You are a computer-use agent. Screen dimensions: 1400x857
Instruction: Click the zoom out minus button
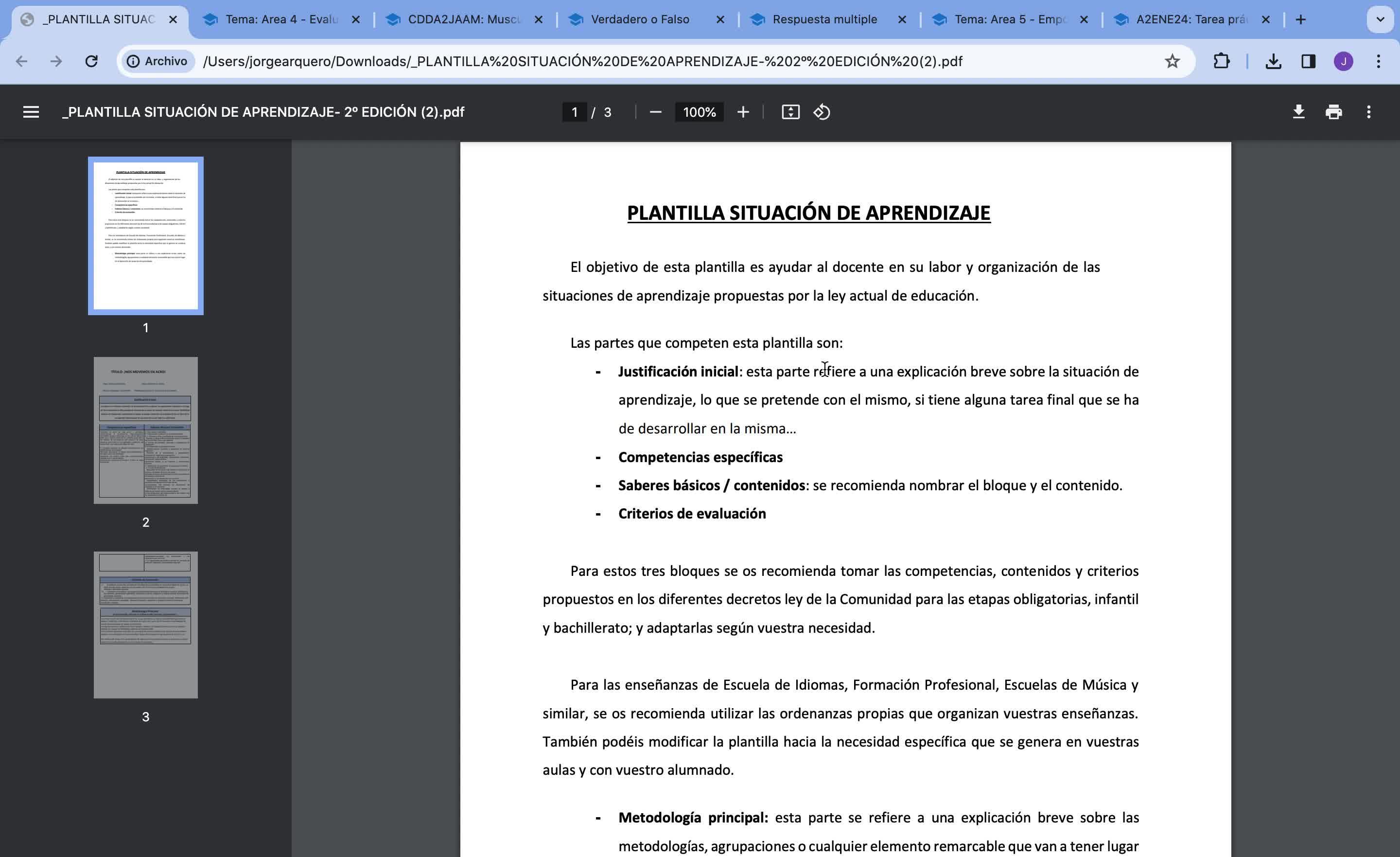[655, 112]
